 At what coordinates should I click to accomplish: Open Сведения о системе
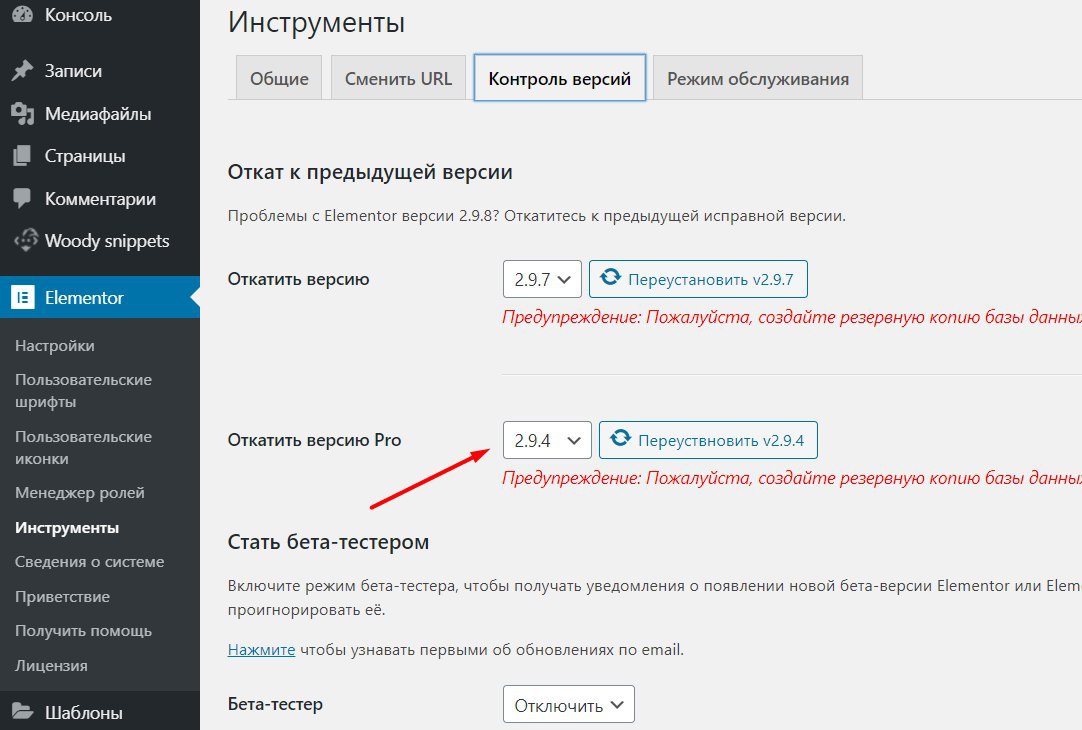[x=90, y=562]
